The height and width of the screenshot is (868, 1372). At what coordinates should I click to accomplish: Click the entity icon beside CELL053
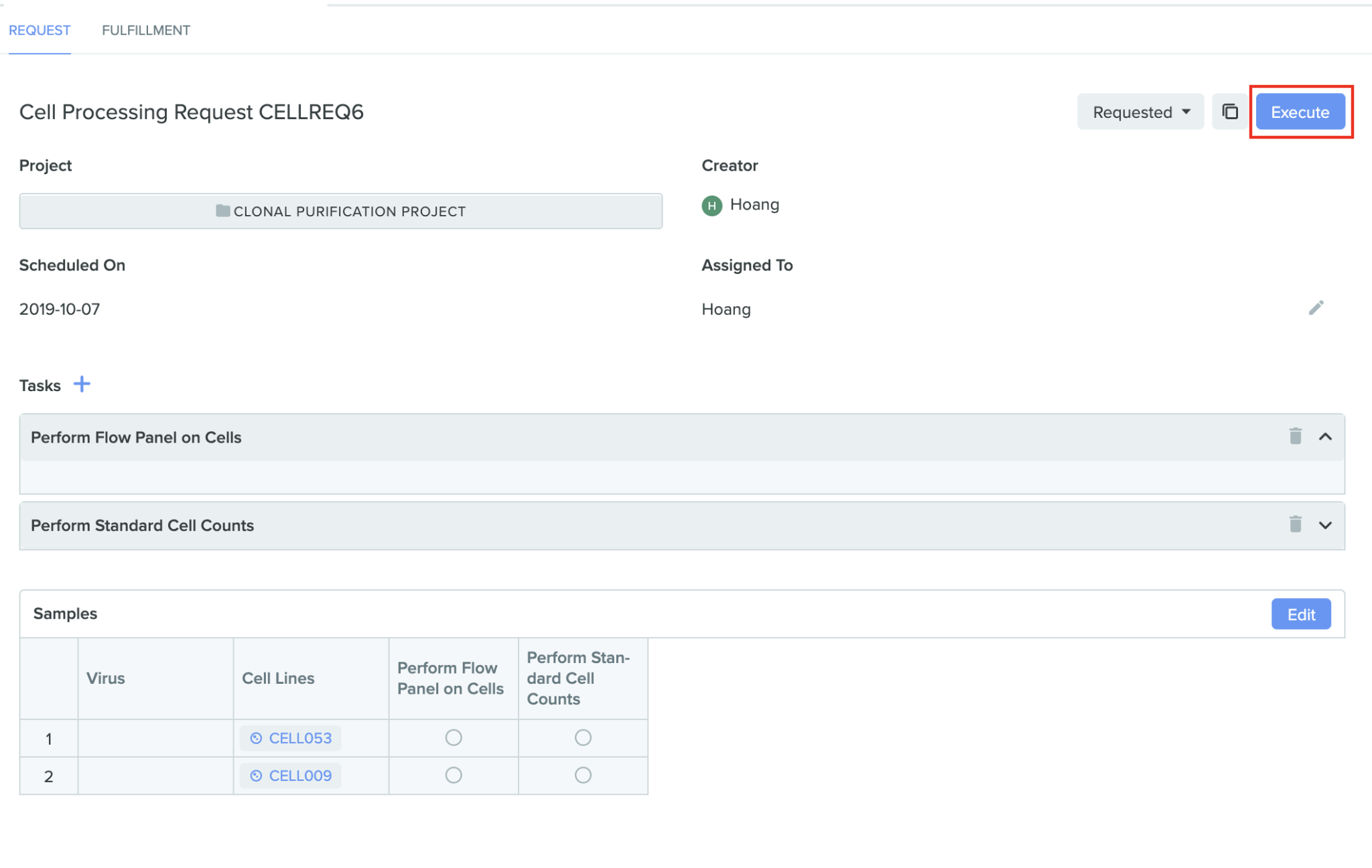coord(256,738)
